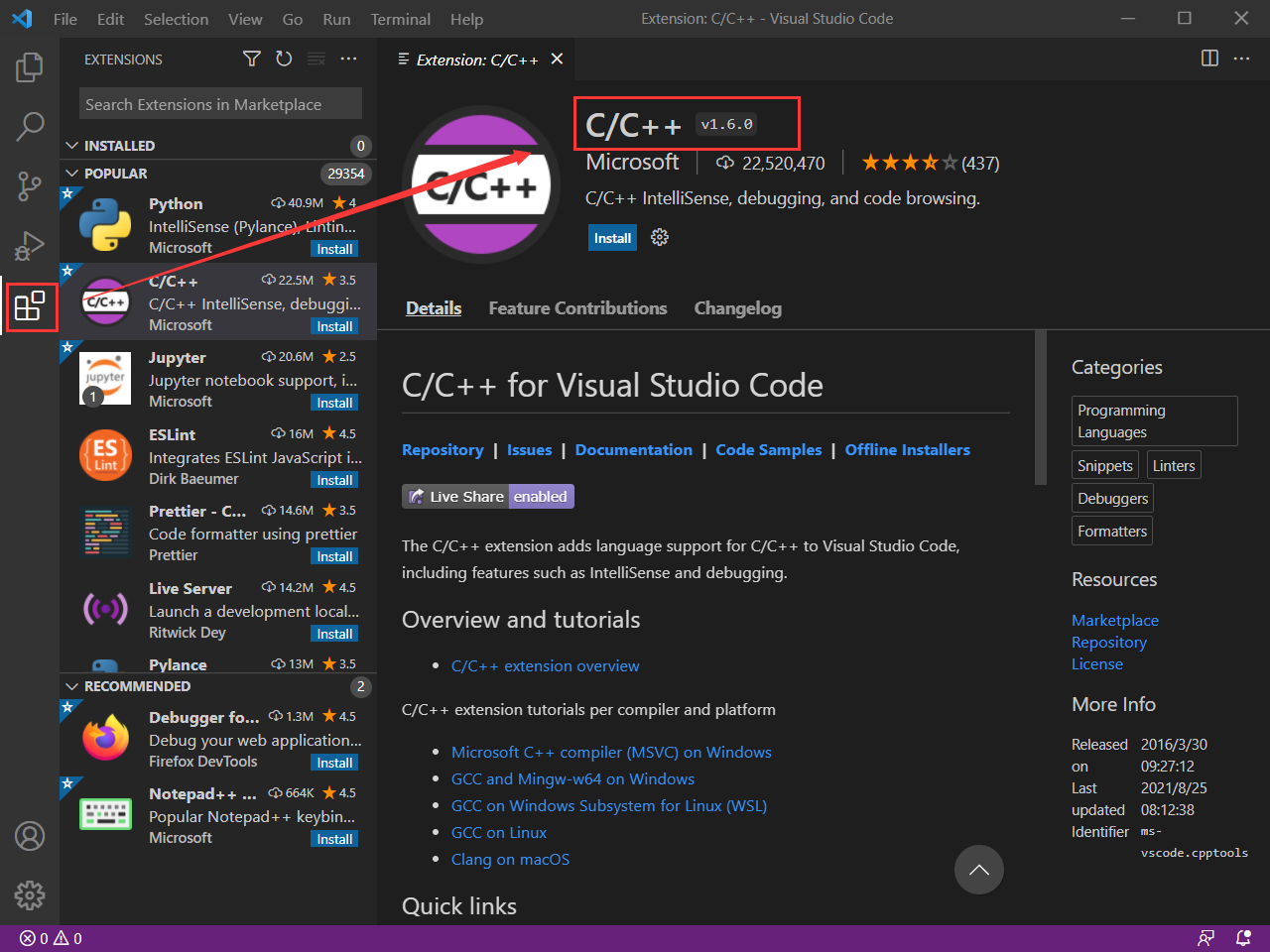This screenshot has height=952, width=1270.
Task: Open the View menu
Action: point(245,19)
